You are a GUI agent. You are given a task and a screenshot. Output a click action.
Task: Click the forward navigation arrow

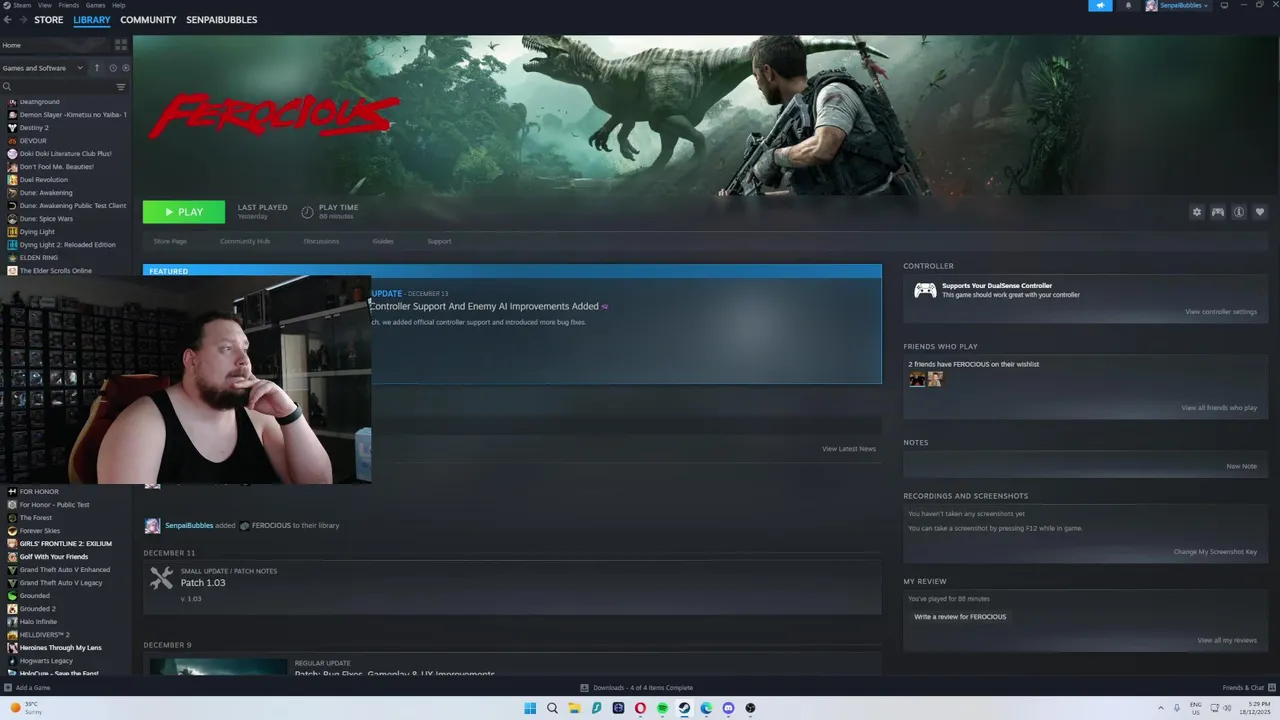(22, 20)
